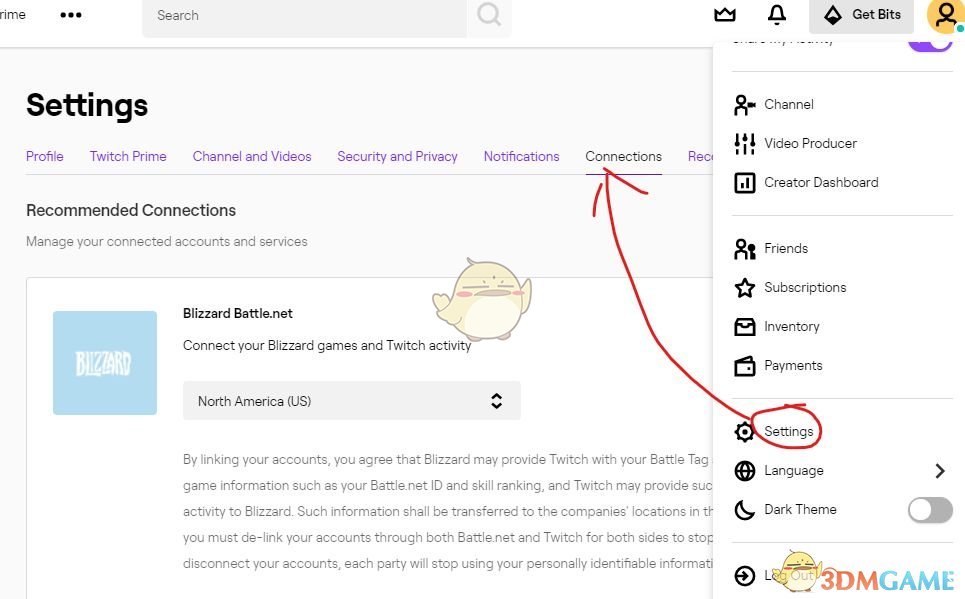This screenshot has height=599, width=965.
Task: Click inside the Search input field
Action: click(304, 15)
